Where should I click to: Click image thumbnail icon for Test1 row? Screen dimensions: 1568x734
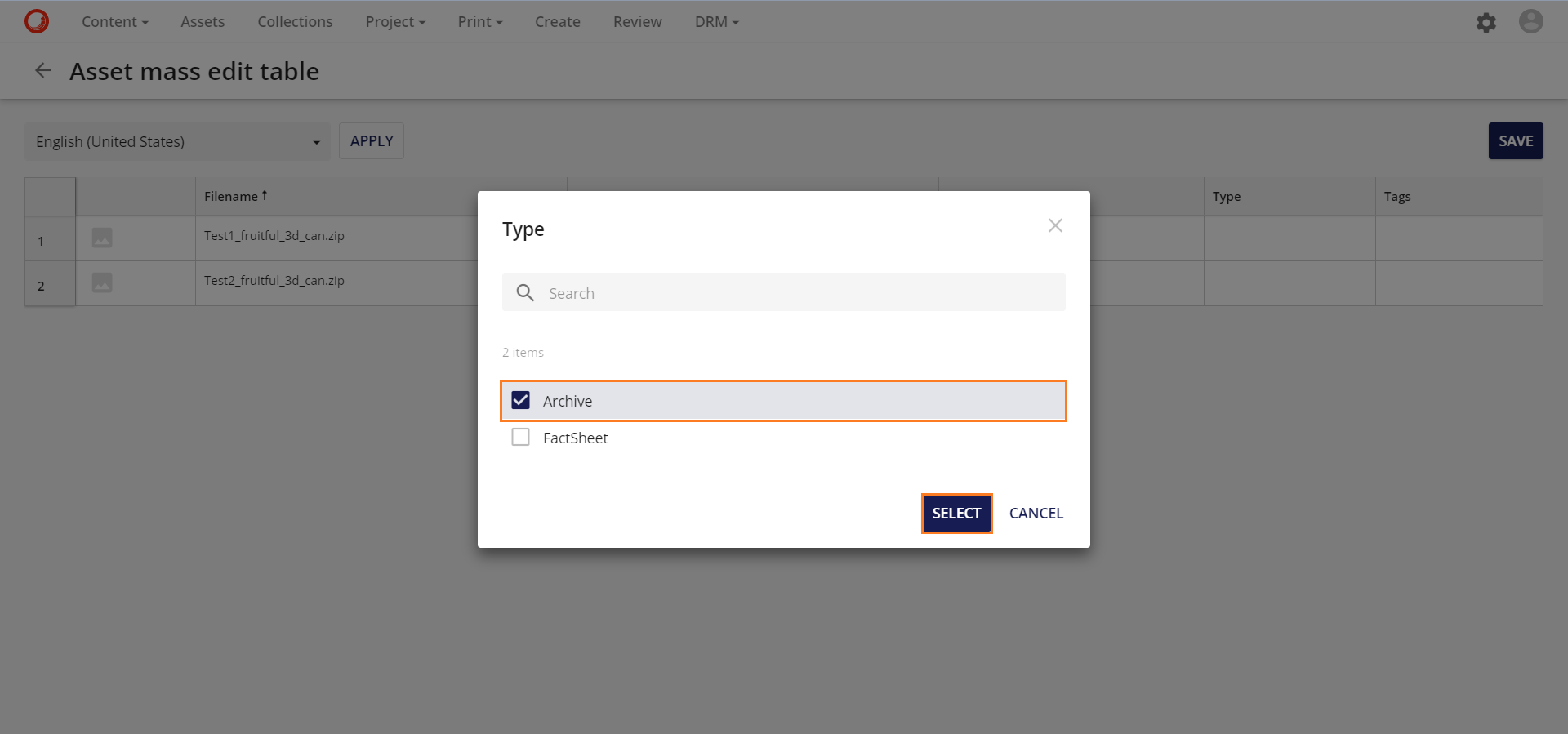102,238
